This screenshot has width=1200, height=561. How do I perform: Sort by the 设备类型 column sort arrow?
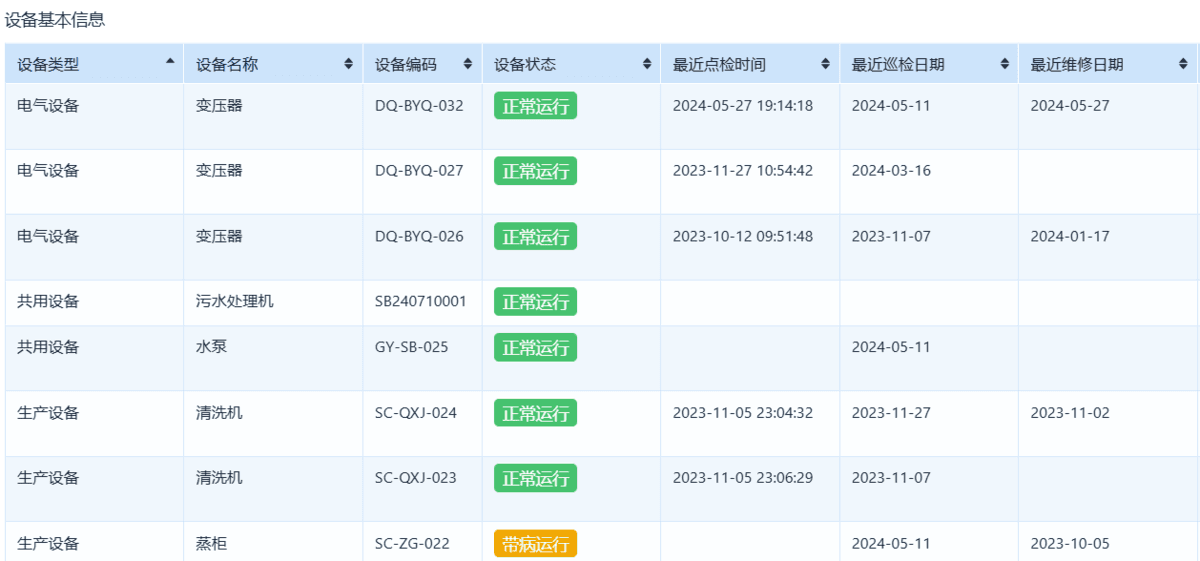pos(170,61)
